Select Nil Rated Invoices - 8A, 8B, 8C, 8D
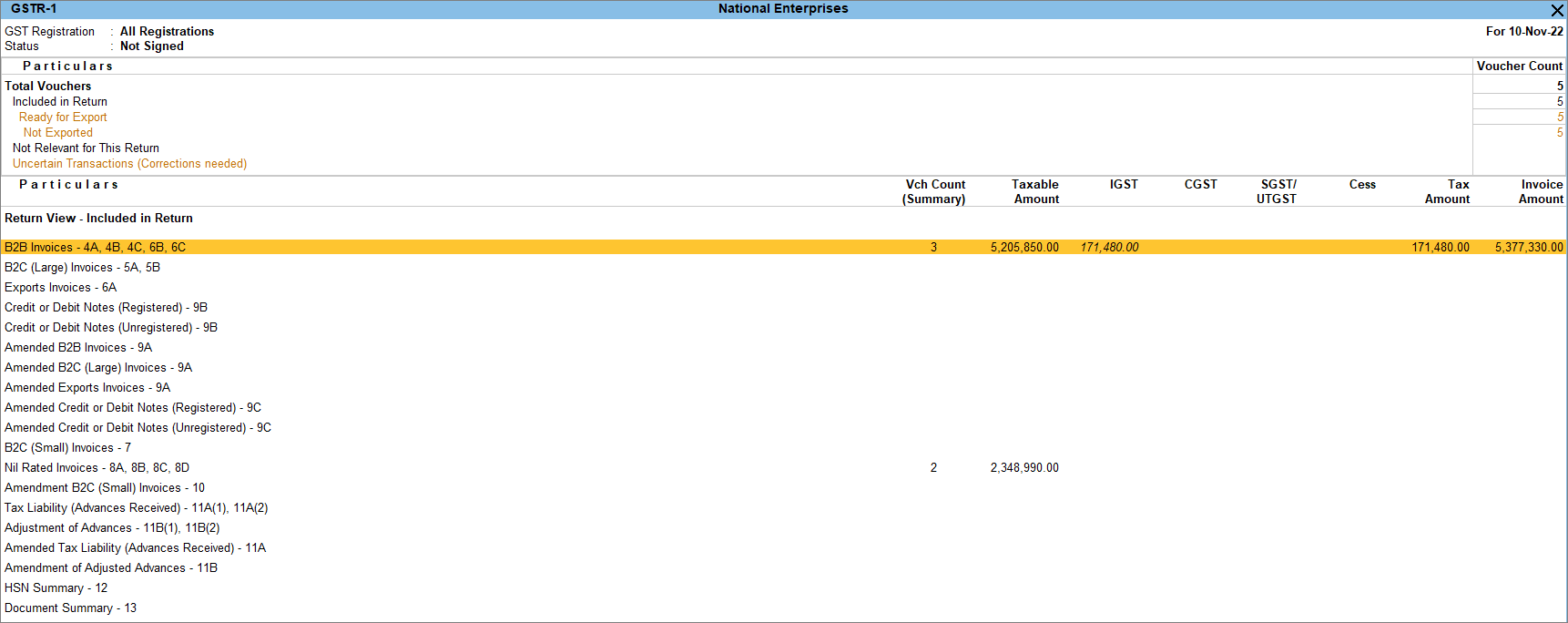Viewport: 1568px width, 623px height. tap(97, 467)
